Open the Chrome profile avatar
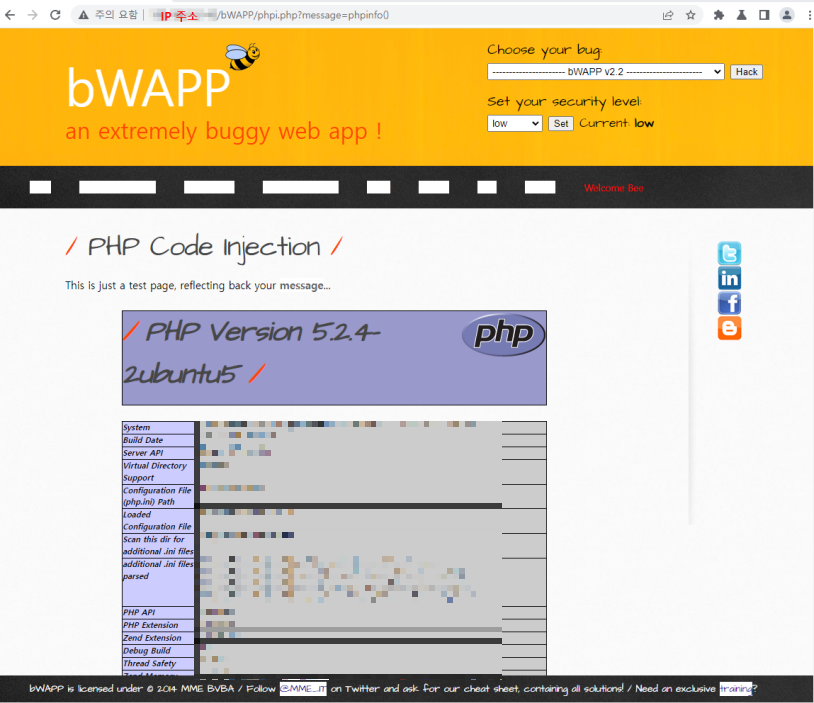Screen dimensions: 814x703 click(x=787, y=15)
